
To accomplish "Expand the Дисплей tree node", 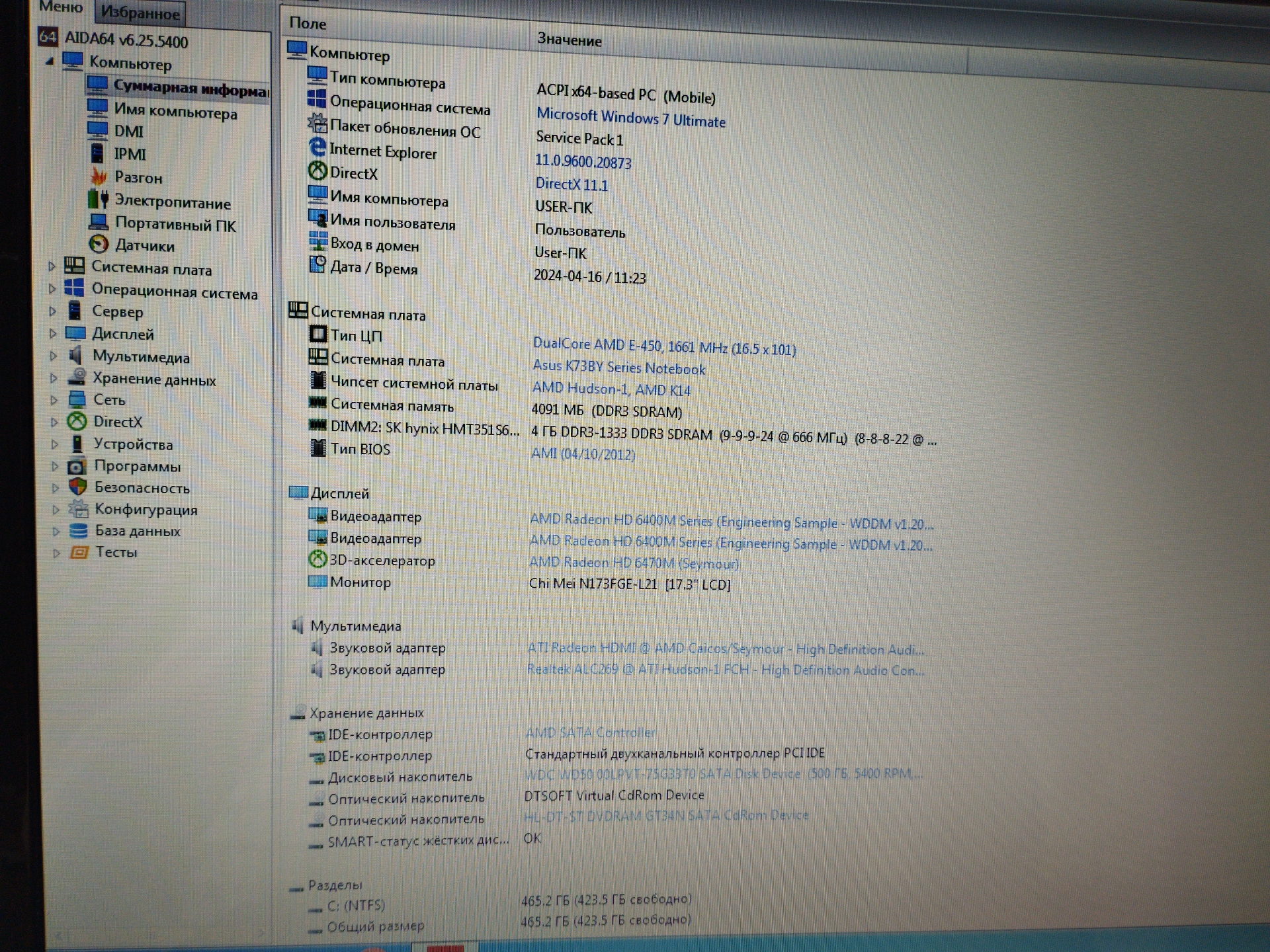I will pyautogui.click(x=54, y=333).
